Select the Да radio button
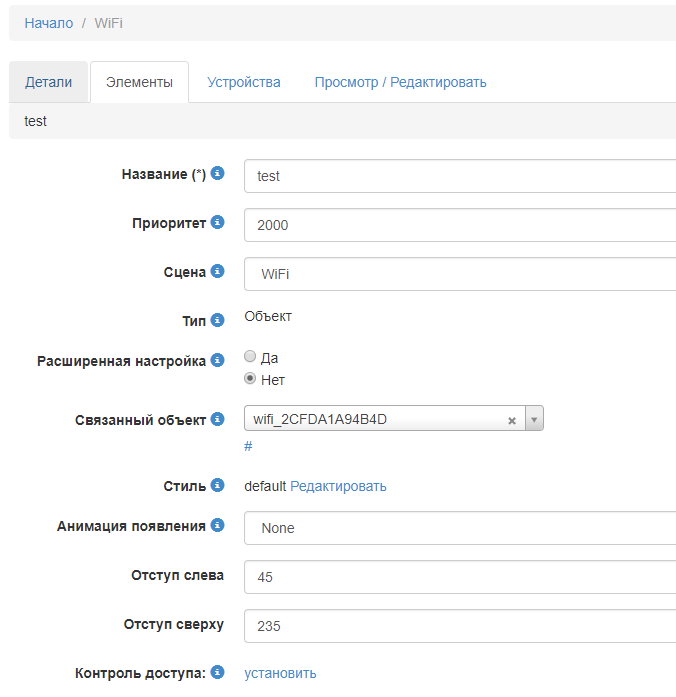 pos(251,357)
